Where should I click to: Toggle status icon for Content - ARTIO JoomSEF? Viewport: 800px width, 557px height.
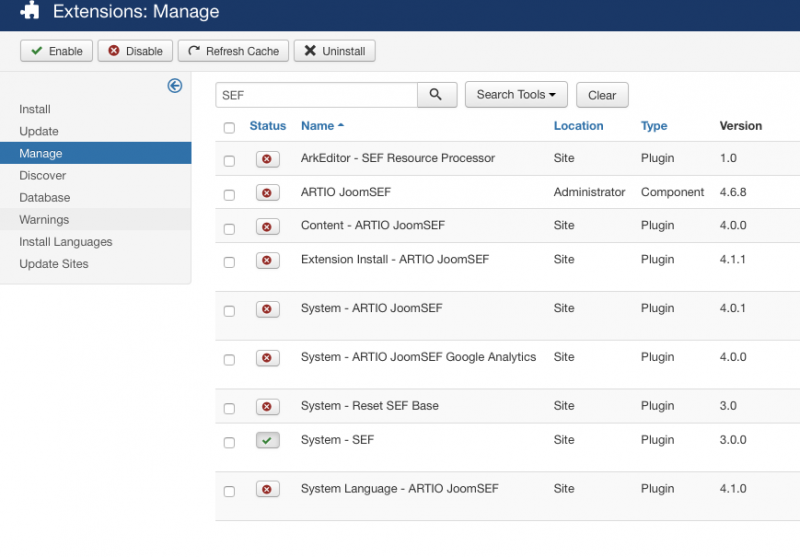[x=267, y=226]
